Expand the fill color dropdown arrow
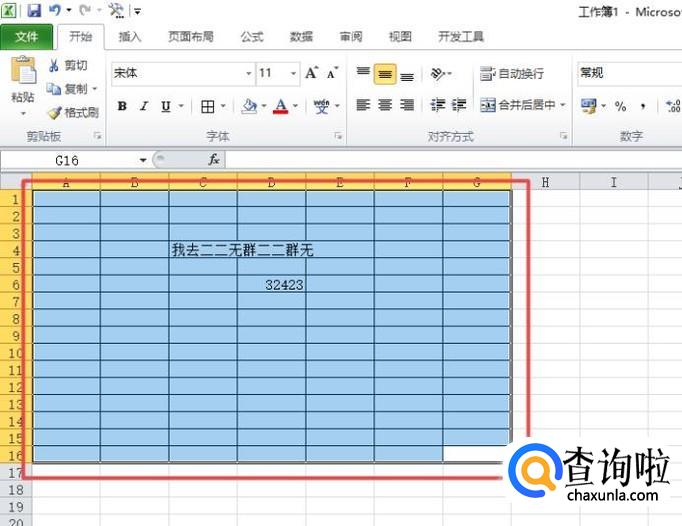682x526 pixels. 264,106
